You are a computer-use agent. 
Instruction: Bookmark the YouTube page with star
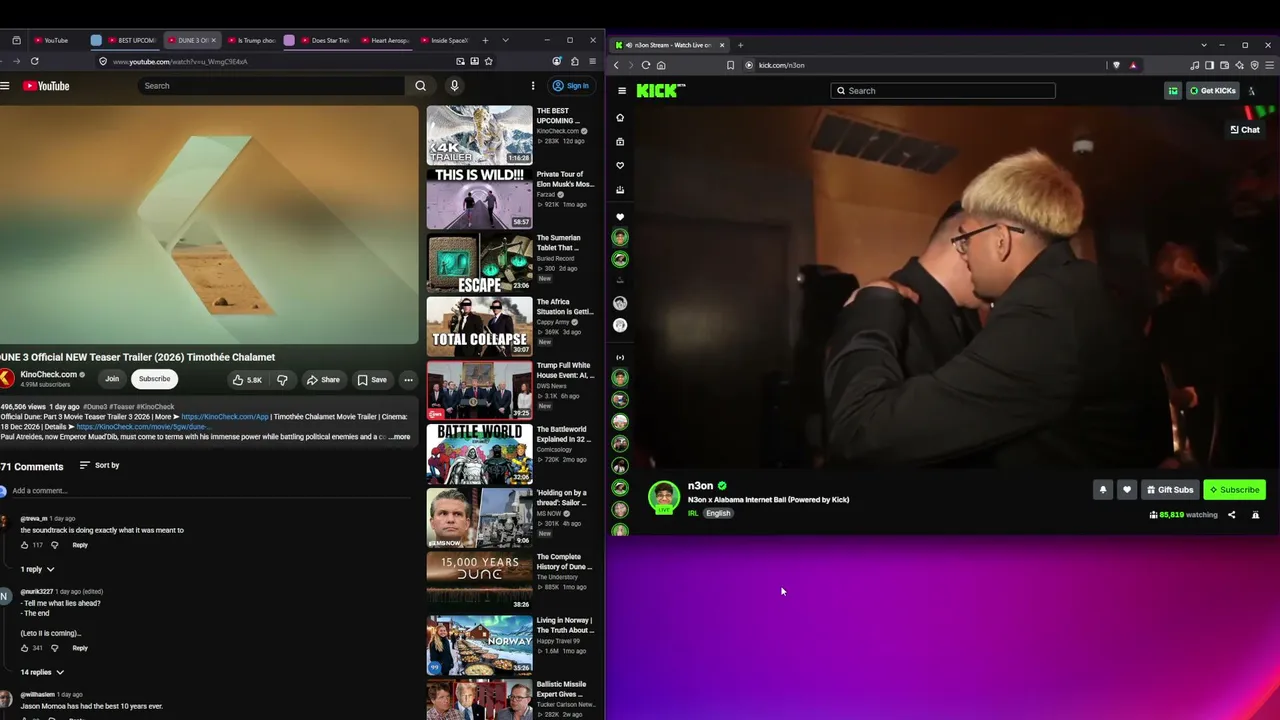488,61
